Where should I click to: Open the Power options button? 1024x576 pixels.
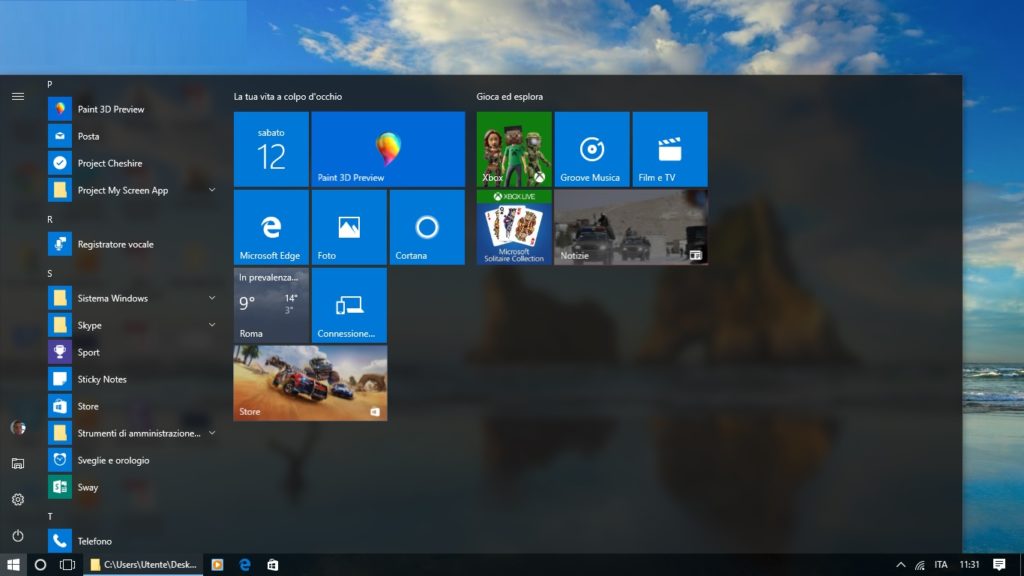(x=18, y=536)
